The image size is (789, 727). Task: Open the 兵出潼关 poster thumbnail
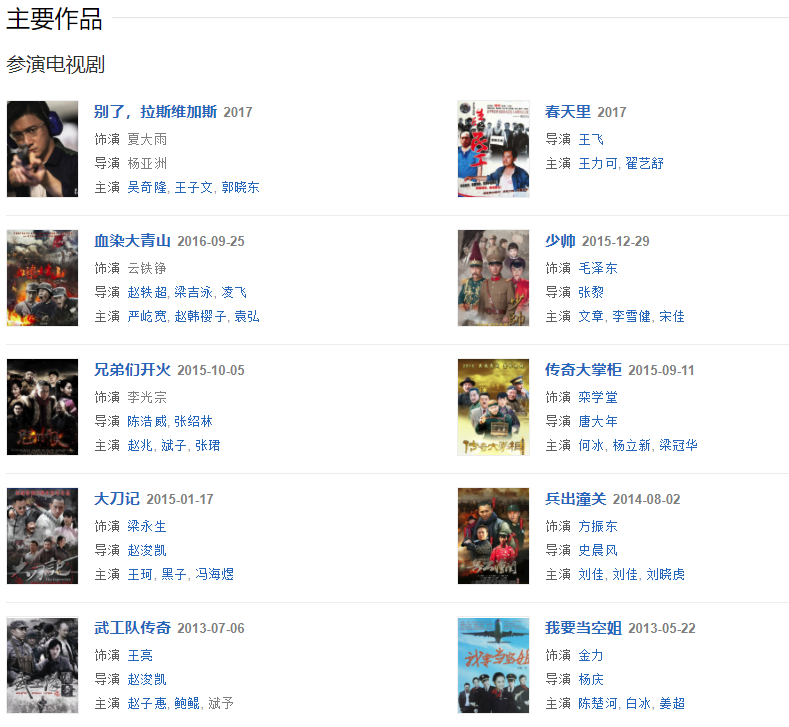click(493, 536)
